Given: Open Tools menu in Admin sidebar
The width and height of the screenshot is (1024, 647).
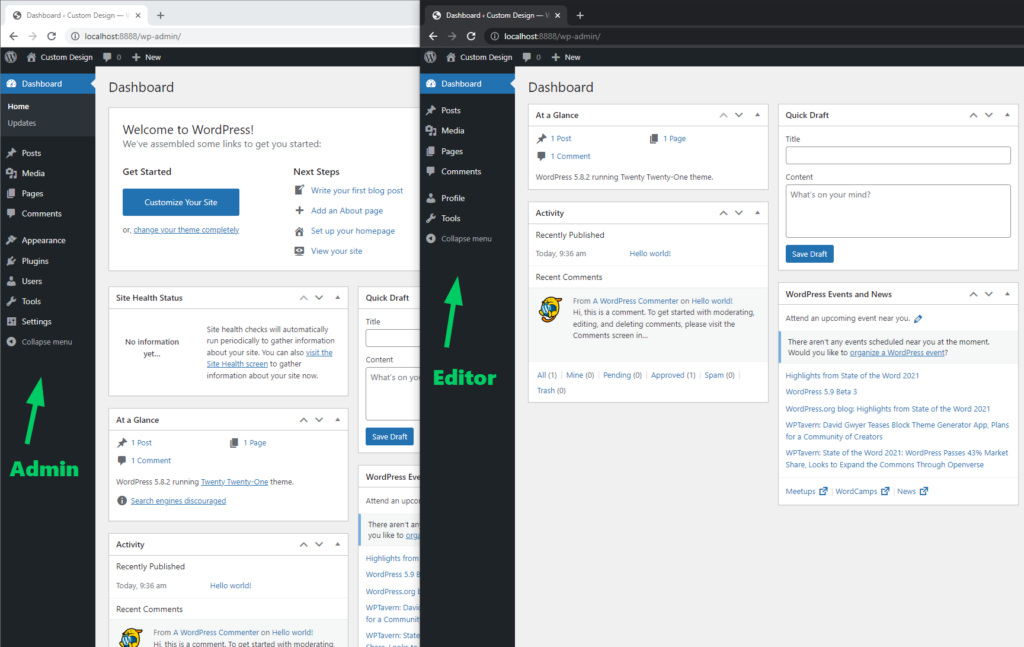Looking at the screenshot, I should tap(31, 301).
